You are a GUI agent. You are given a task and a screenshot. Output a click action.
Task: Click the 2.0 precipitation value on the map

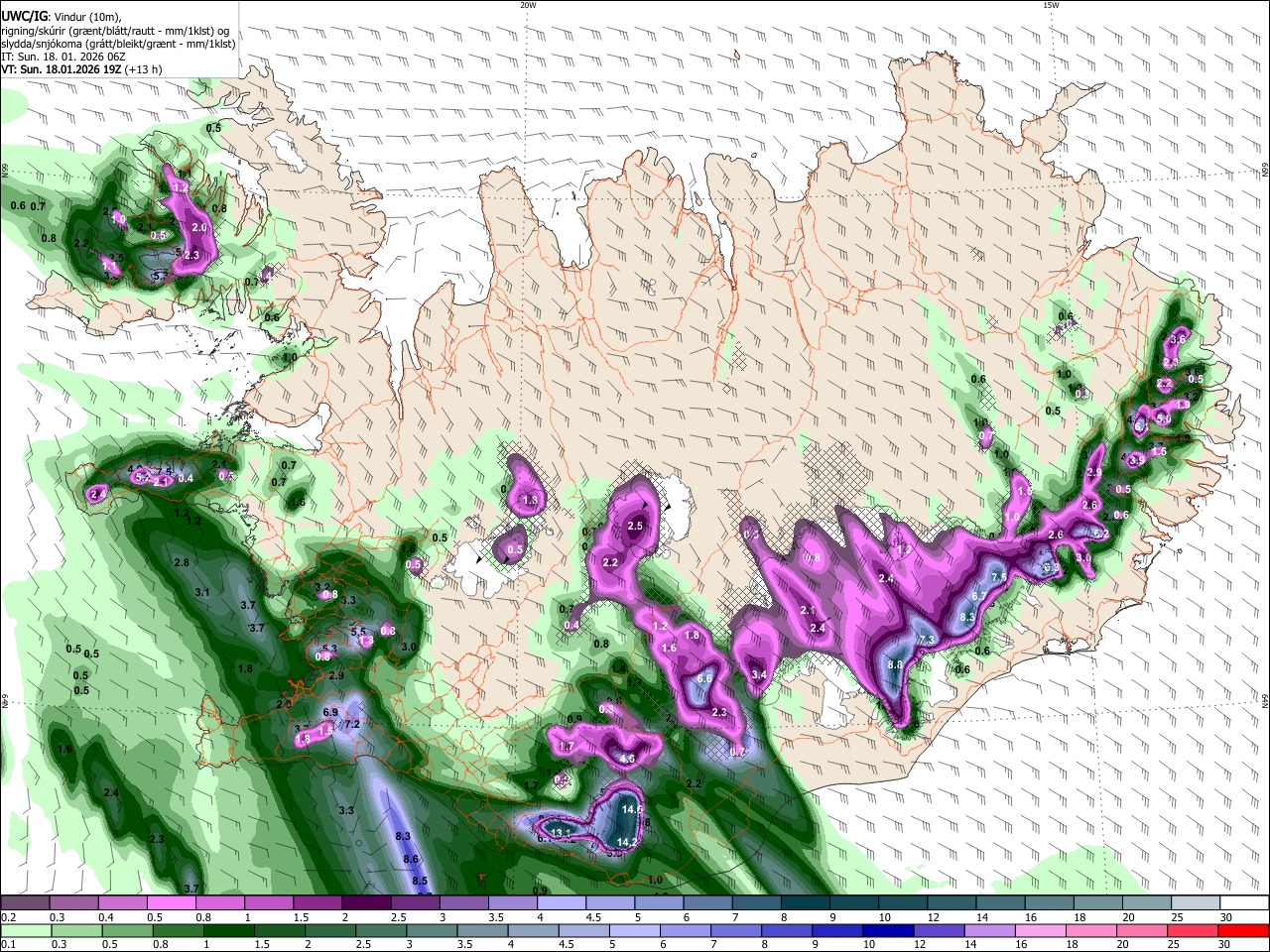pos(198,228)
